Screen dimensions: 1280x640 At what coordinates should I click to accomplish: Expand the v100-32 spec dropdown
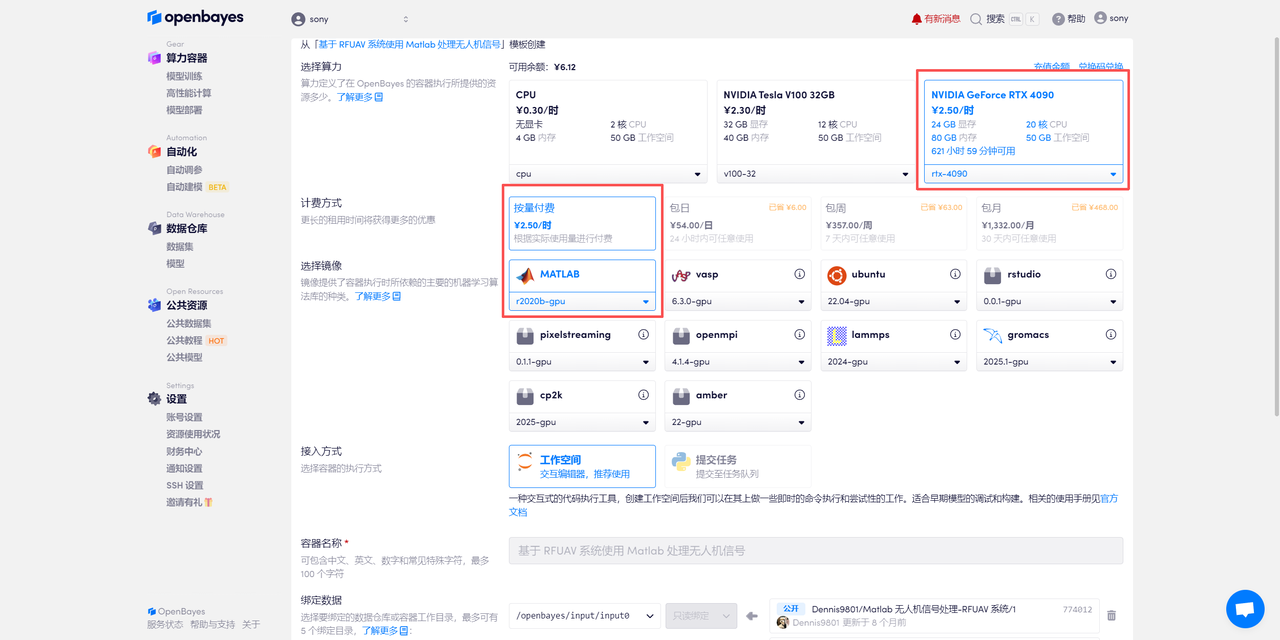[815, 173]
